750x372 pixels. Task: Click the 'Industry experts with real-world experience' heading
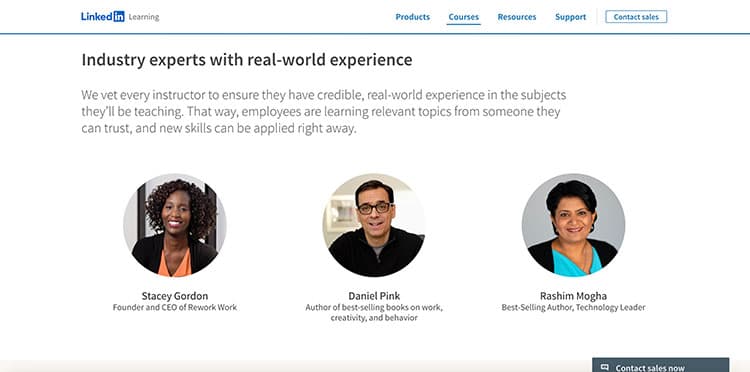coord(247,60)
